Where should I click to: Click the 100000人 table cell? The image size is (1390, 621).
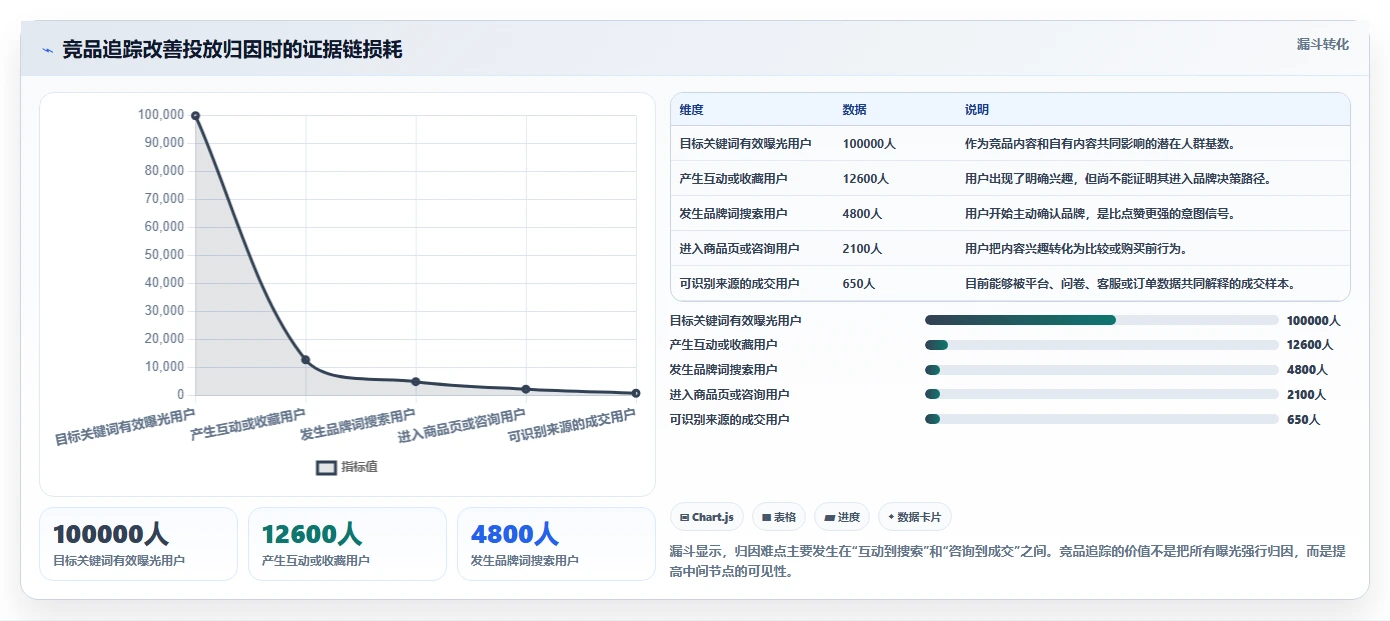point(869,144)
